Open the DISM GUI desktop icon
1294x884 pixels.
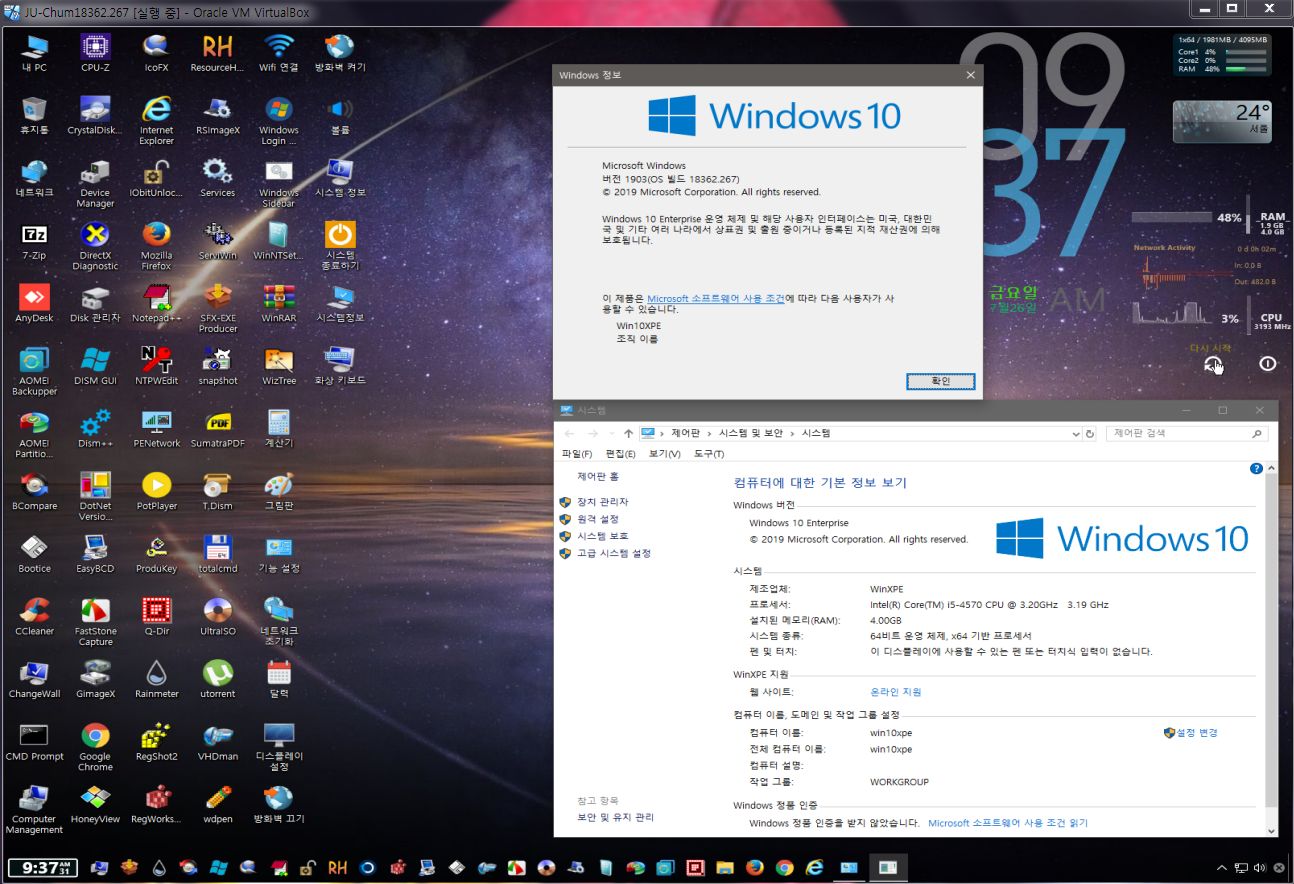(x=95, y=367)
